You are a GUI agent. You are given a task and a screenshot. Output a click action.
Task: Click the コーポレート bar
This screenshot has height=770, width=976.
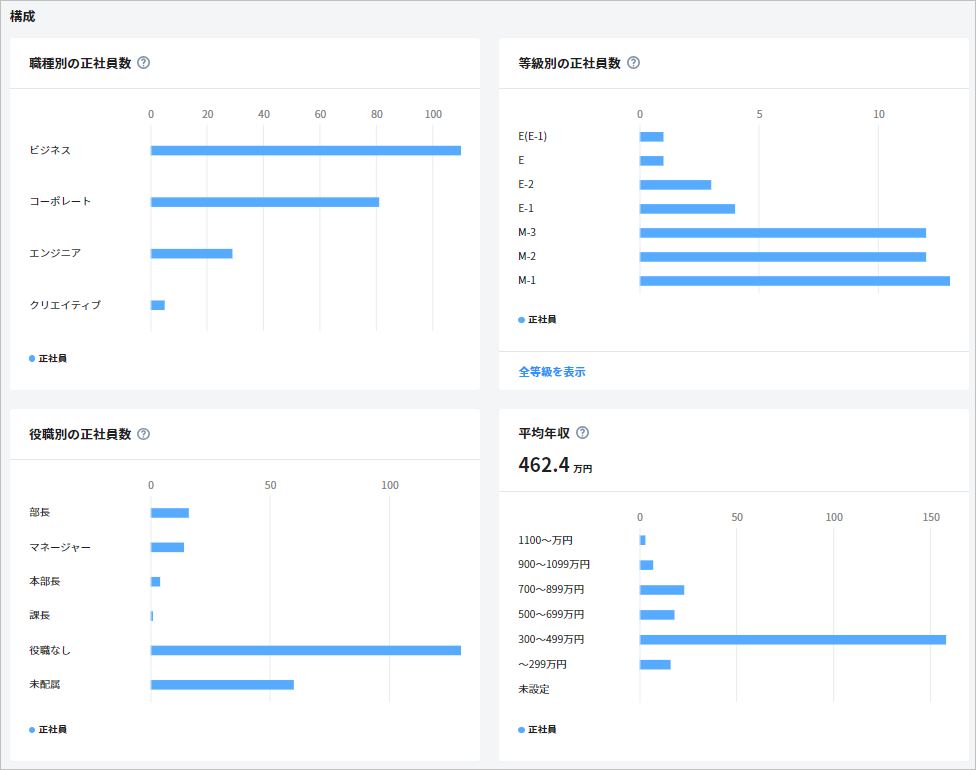click(264, 202)
